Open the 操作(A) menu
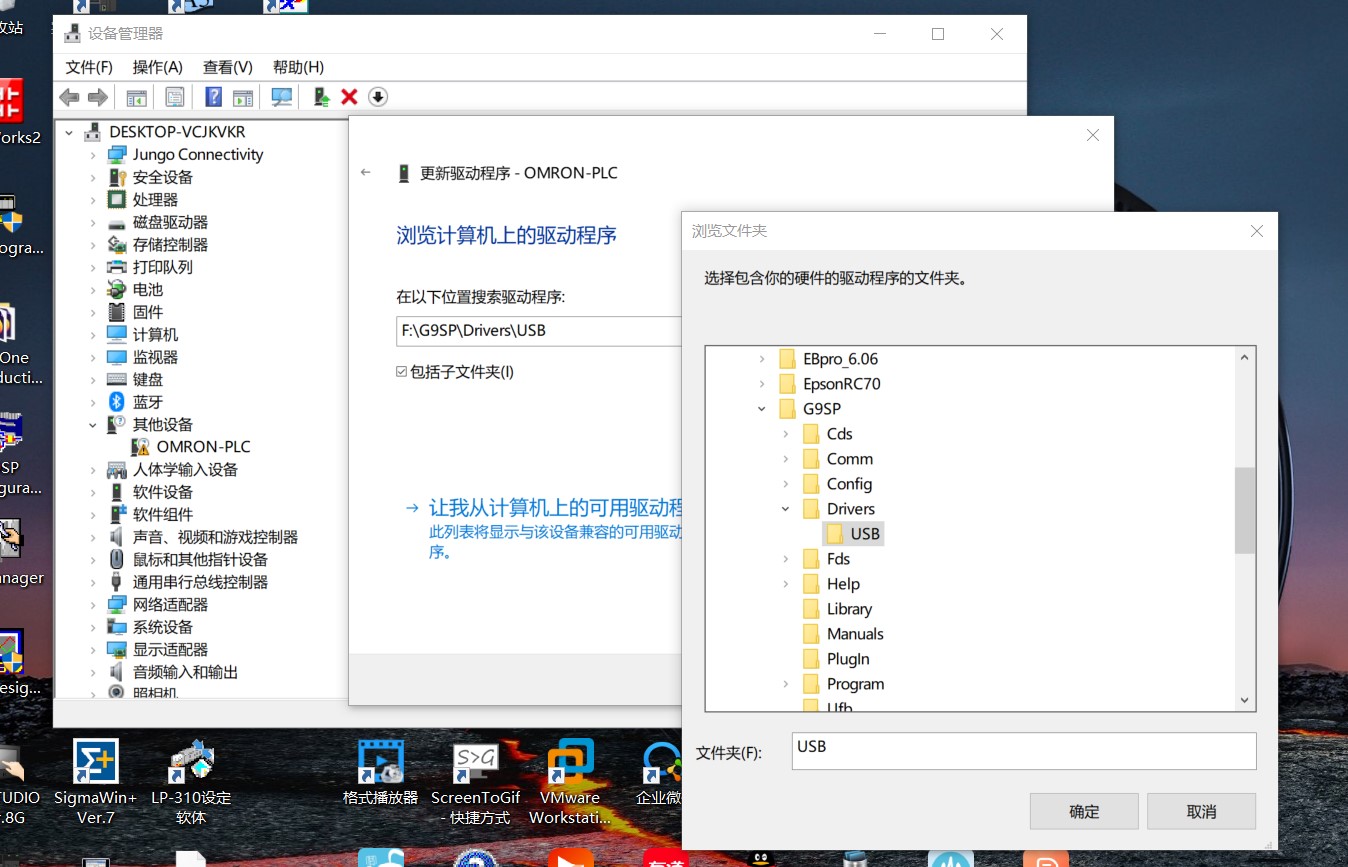This screenshot has height=867, width=1348. tap(157, 67)
